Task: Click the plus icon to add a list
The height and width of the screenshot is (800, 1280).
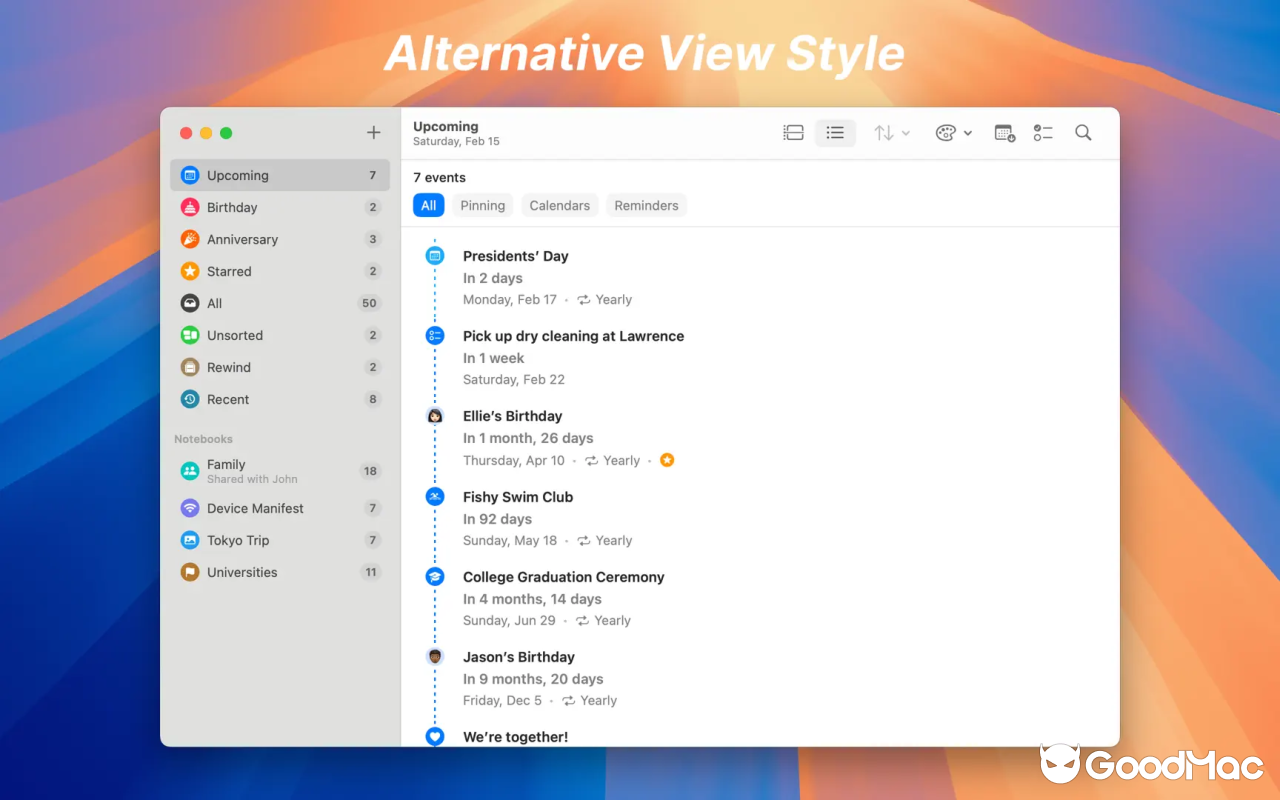Action: (x=373, y=132)
